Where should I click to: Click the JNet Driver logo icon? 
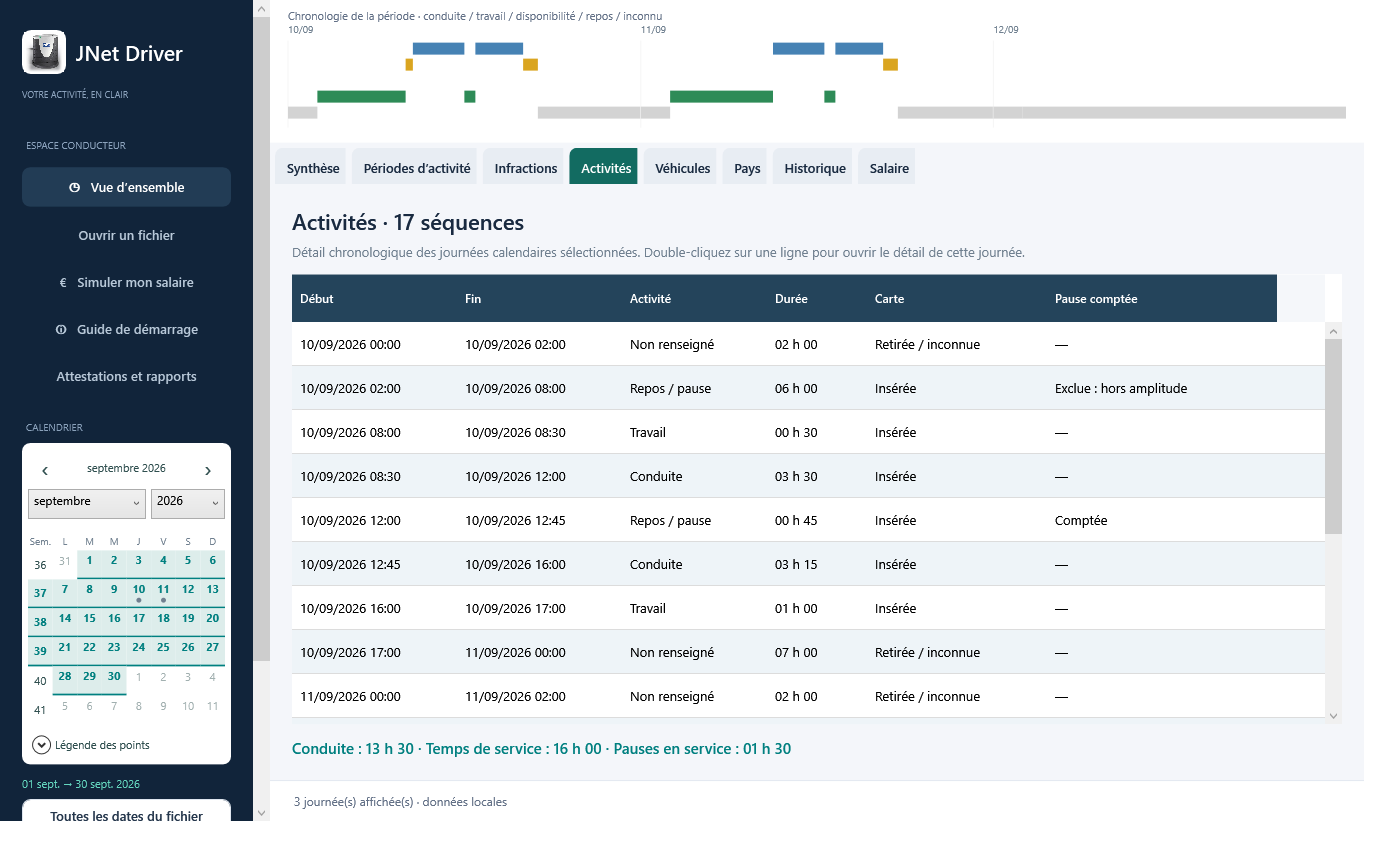coord(44,53)
